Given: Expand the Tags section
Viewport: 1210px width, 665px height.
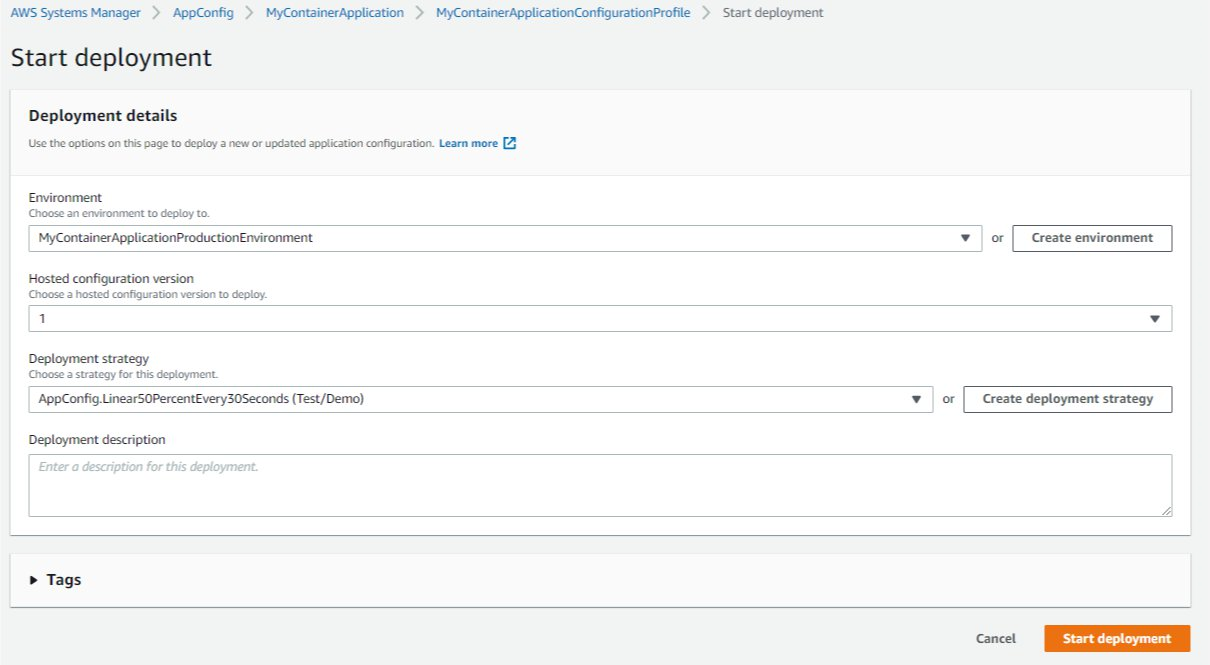Looking at the screenshot, I should point(63,579).
